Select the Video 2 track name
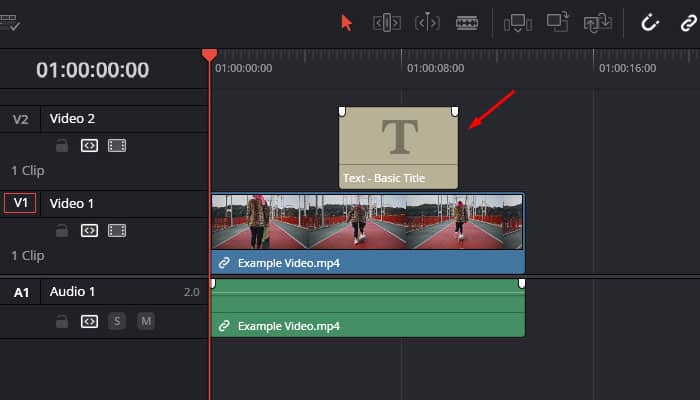700x400 pixels. (72, 119)
